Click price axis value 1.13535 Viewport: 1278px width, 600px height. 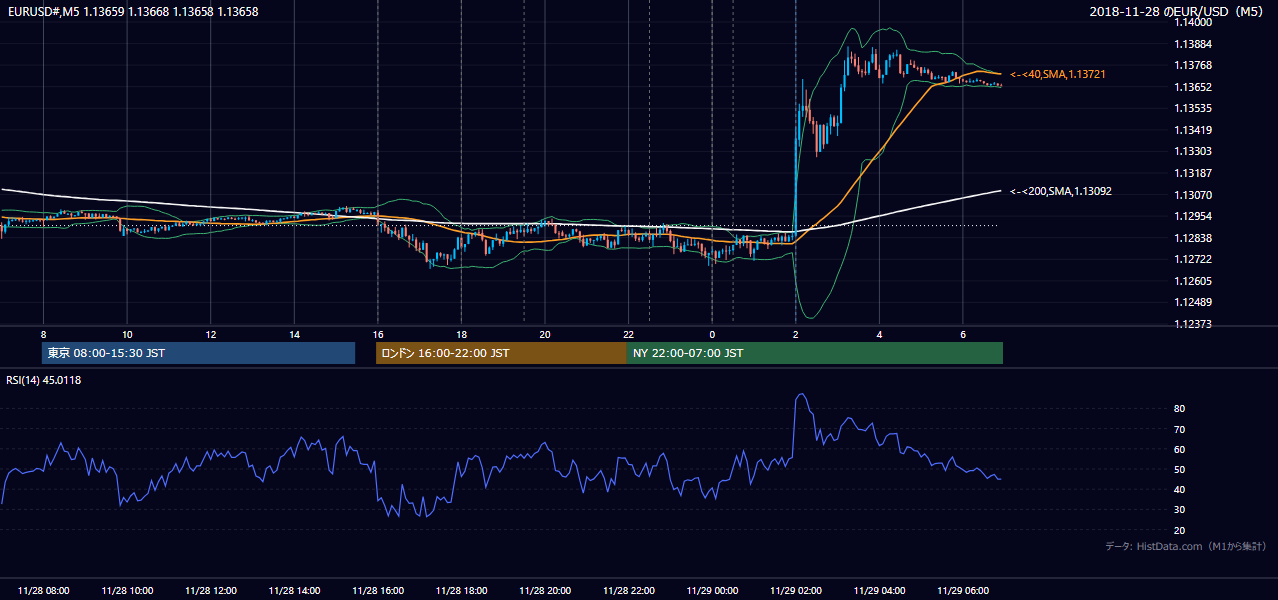[x=1193, y=108]
